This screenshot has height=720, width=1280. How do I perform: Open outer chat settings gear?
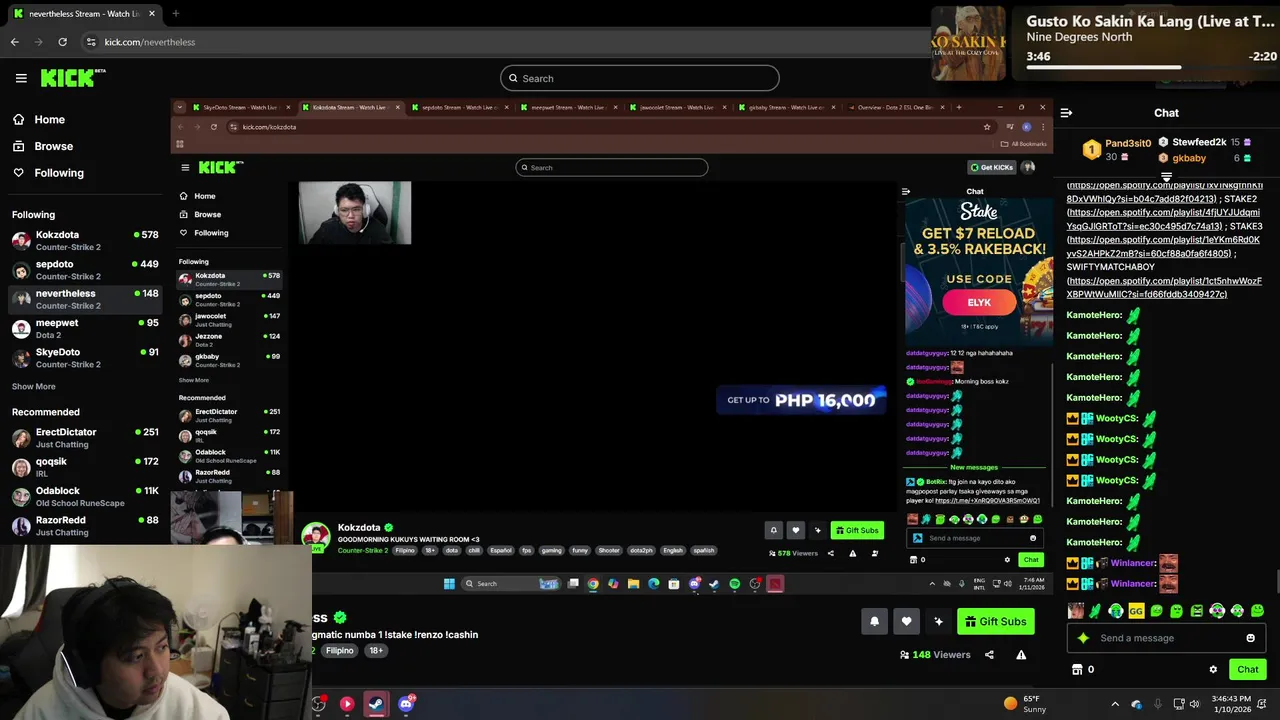click(x=1213, y=669)
